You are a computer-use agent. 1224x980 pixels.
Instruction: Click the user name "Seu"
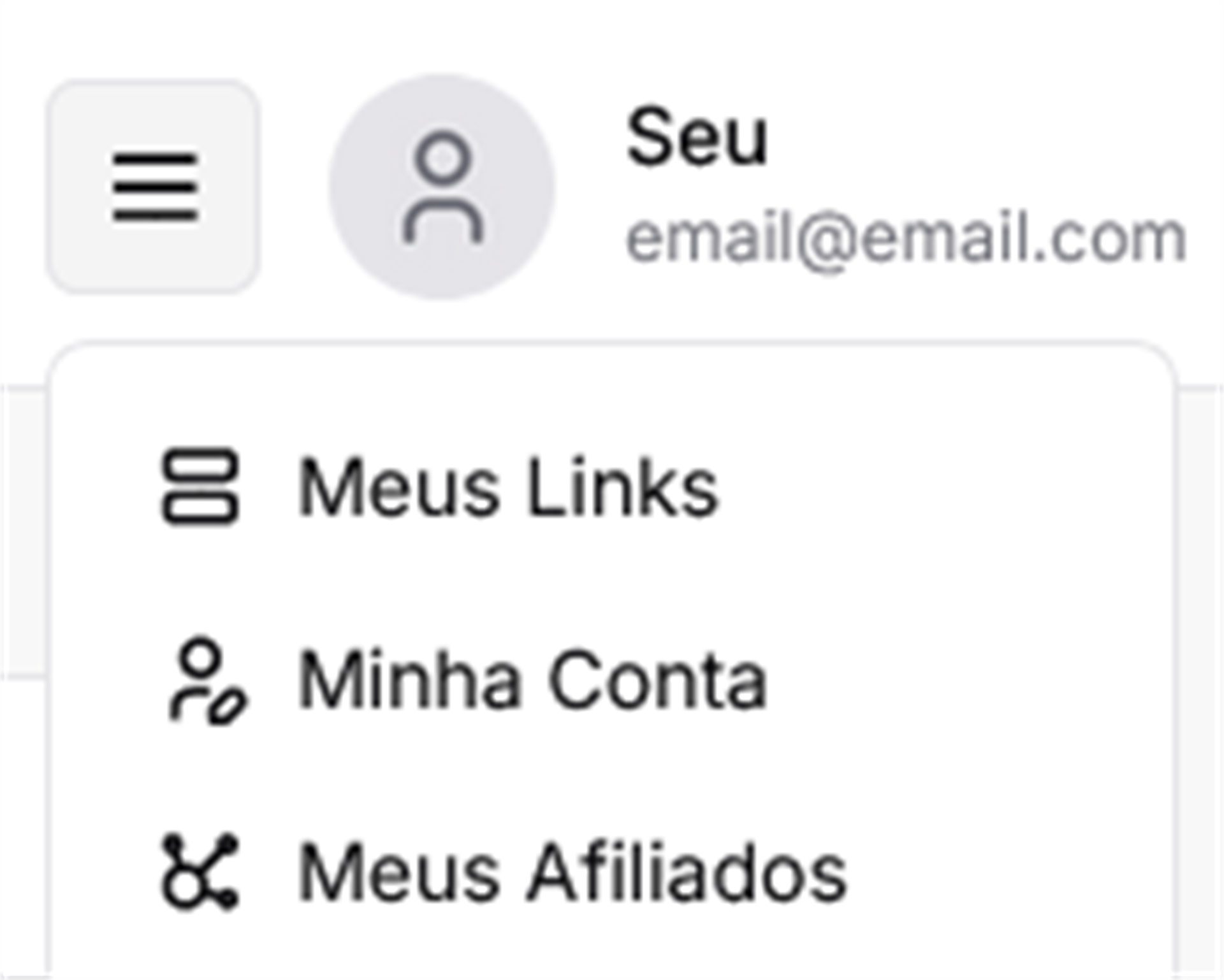[x=696, y=137]
